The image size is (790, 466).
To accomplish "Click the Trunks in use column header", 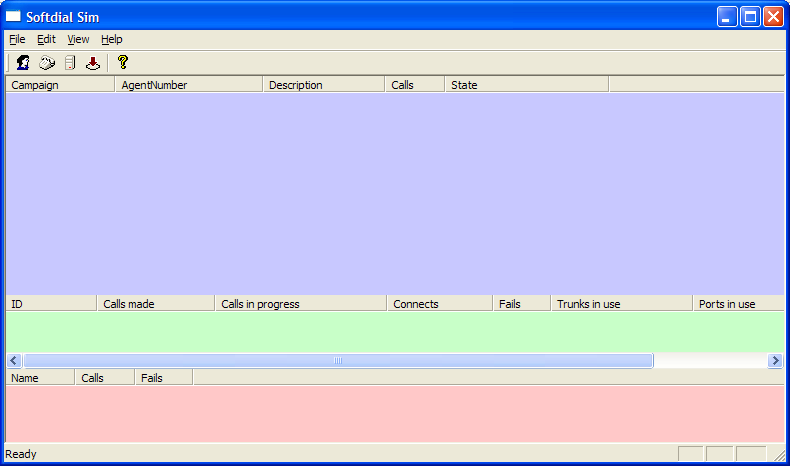I will click(x=621, y=304).
